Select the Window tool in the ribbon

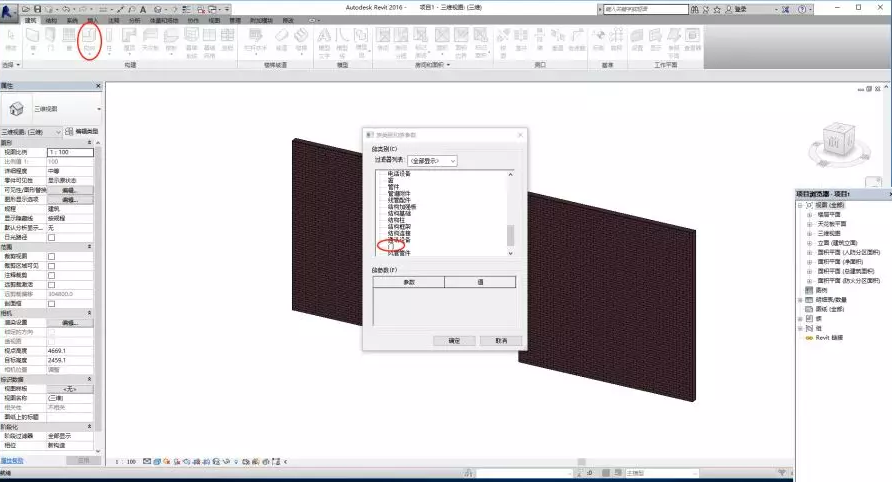coord(69,40)
